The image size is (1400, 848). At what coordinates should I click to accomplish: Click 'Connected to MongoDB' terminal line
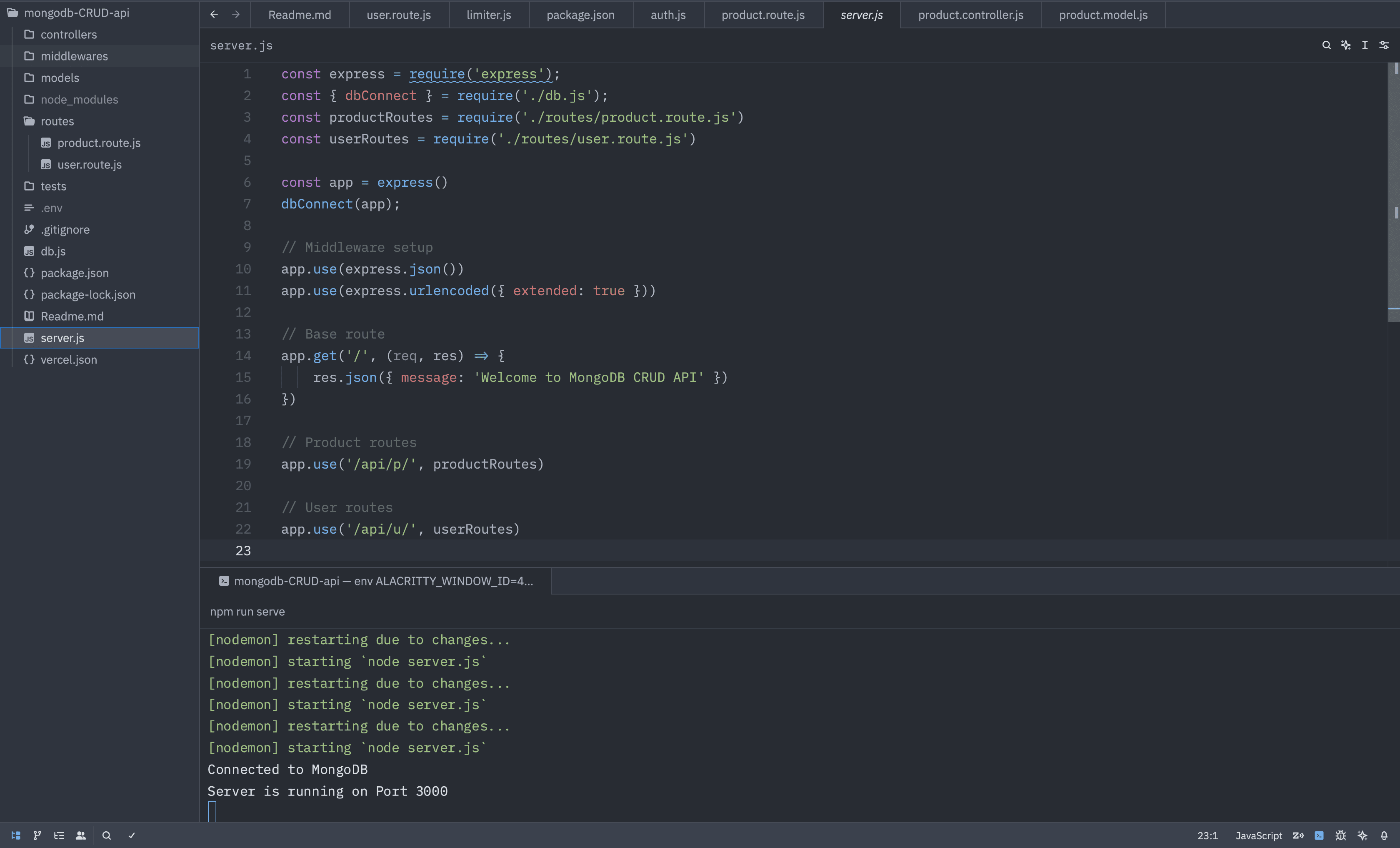click(287, 769)
